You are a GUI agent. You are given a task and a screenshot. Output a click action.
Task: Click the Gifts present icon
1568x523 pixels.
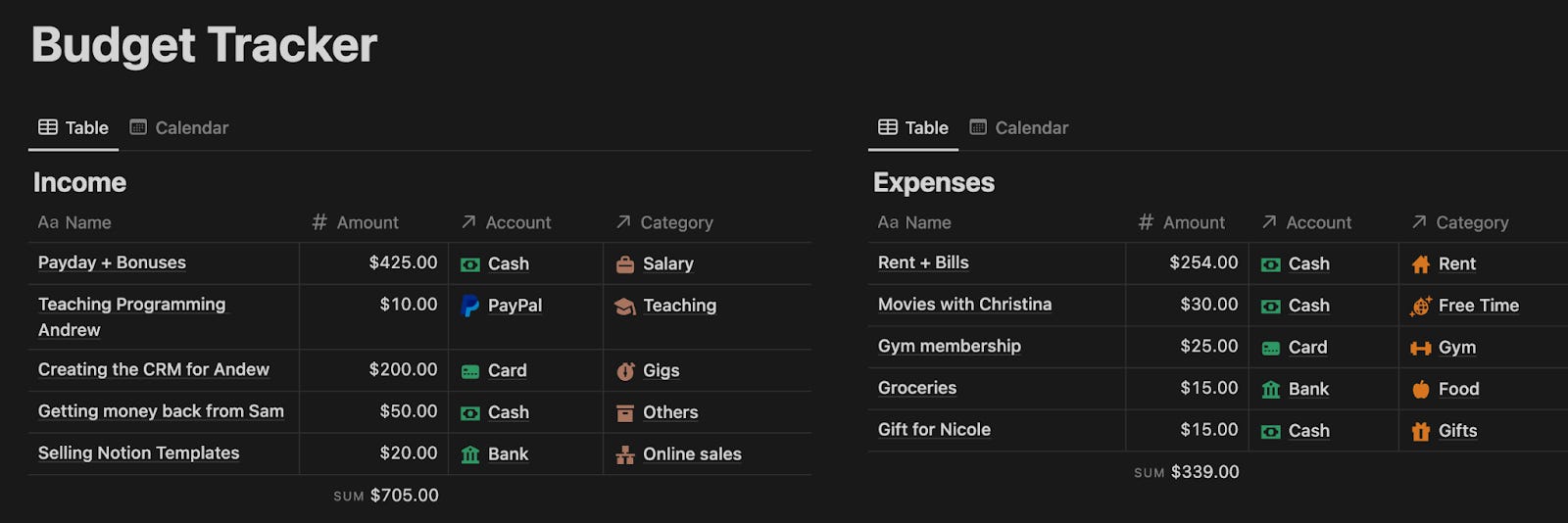click(1421, 431)
